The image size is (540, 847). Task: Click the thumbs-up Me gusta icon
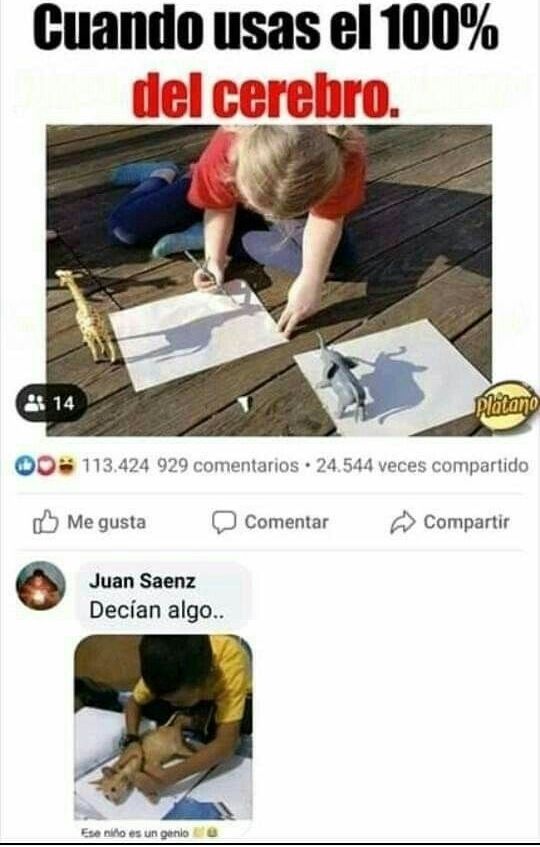pos(45,522)
